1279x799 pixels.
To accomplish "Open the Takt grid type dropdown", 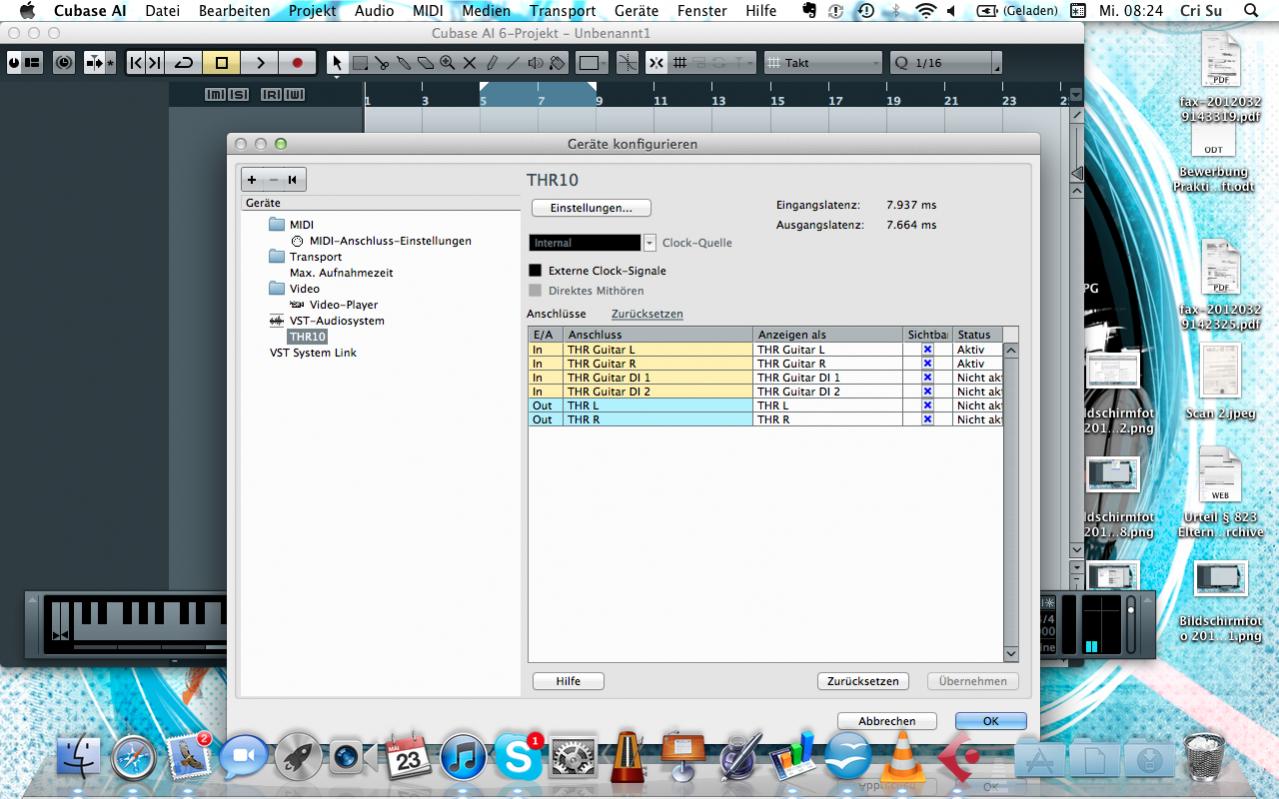I will 823,62.
